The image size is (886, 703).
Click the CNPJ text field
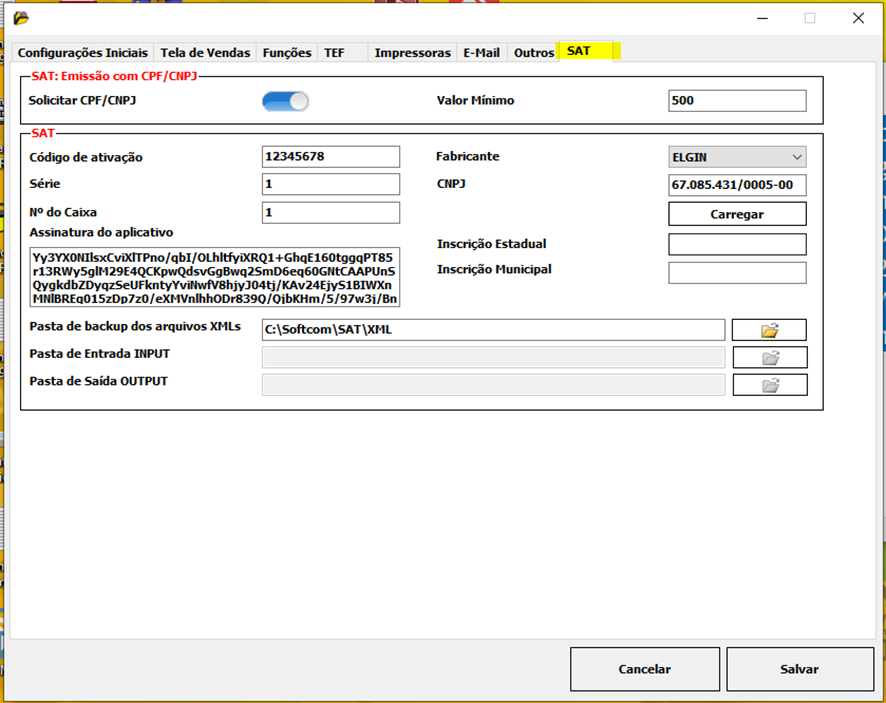click(x=737, y=185)
